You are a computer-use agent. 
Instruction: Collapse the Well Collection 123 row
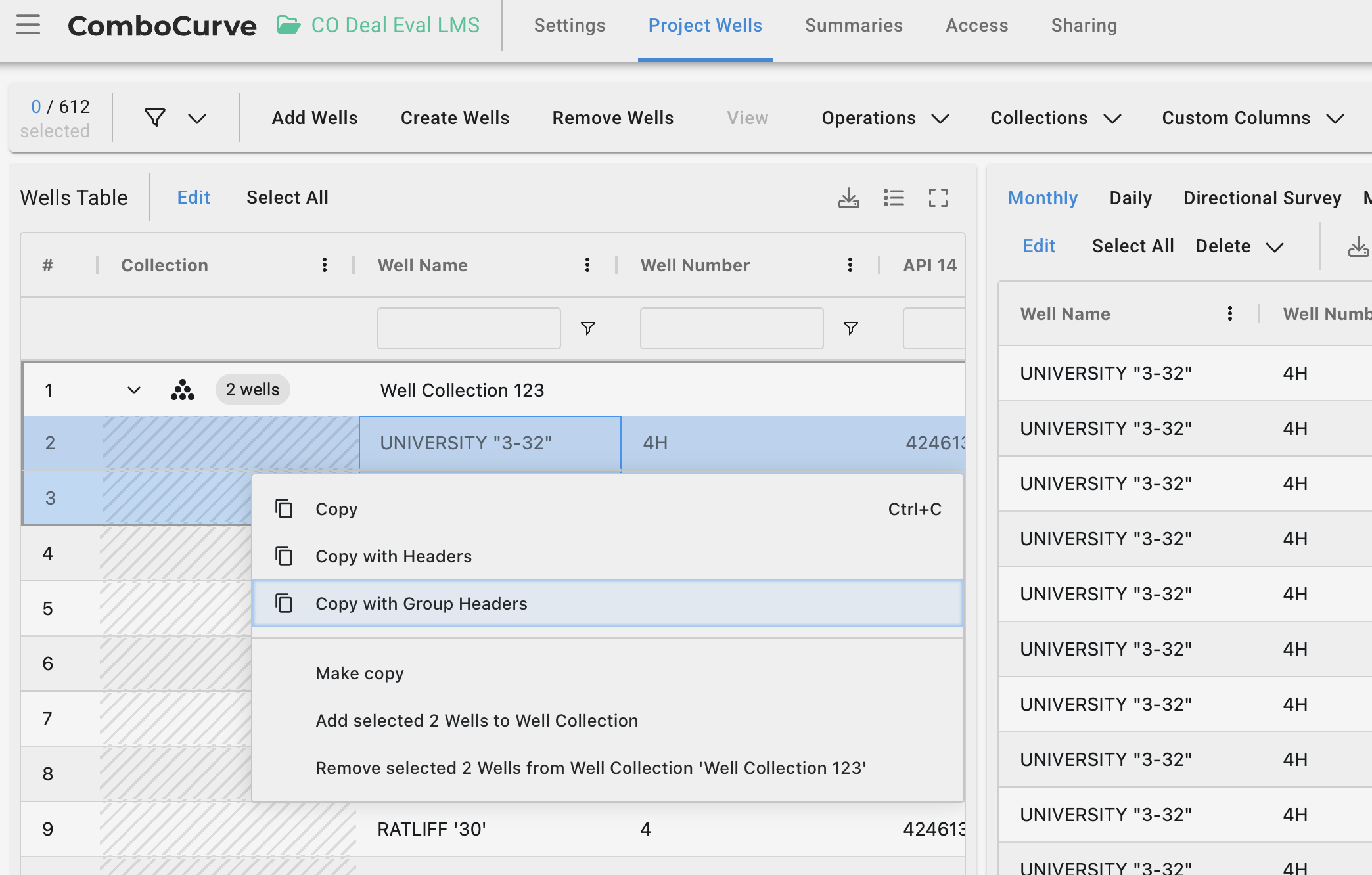134,390
